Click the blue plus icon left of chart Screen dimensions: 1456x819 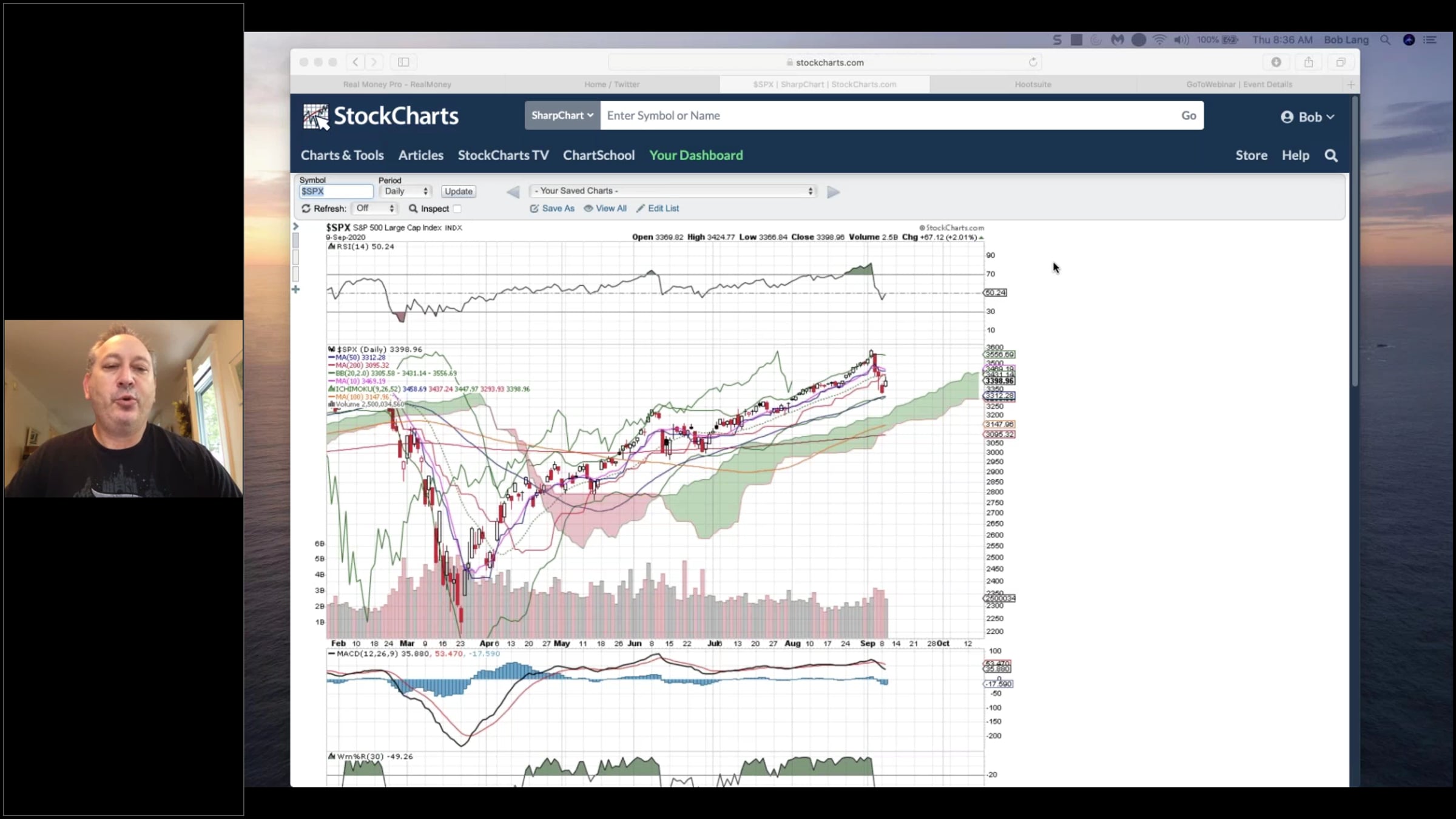click(x=296, y=289)
